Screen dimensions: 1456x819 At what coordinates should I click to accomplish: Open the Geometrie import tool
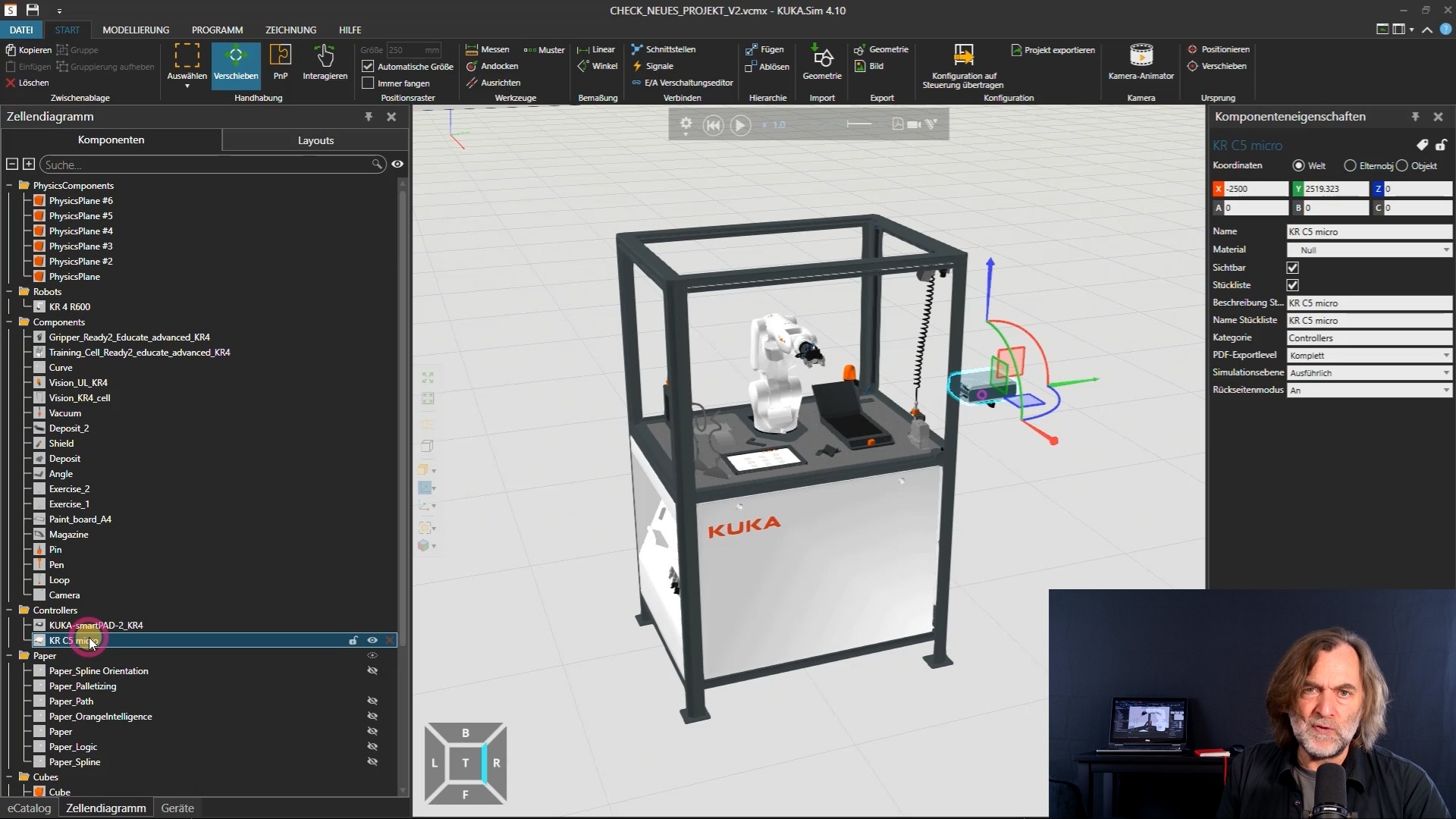pyautogui.click(x=822, y=58)
